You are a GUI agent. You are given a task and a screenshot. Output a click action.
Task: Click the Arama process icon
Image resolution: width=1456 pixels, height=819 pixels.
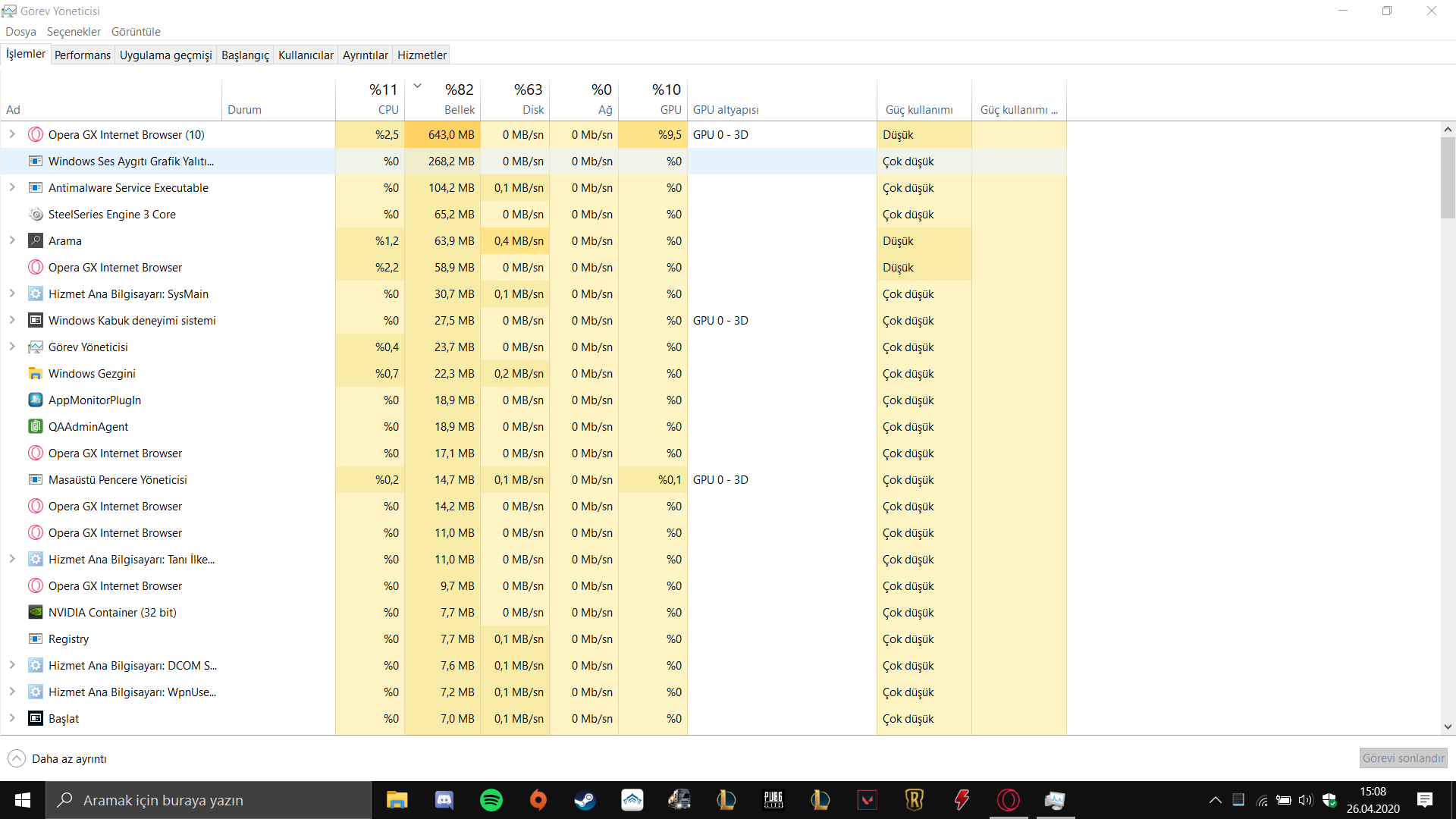click(36, 241)
